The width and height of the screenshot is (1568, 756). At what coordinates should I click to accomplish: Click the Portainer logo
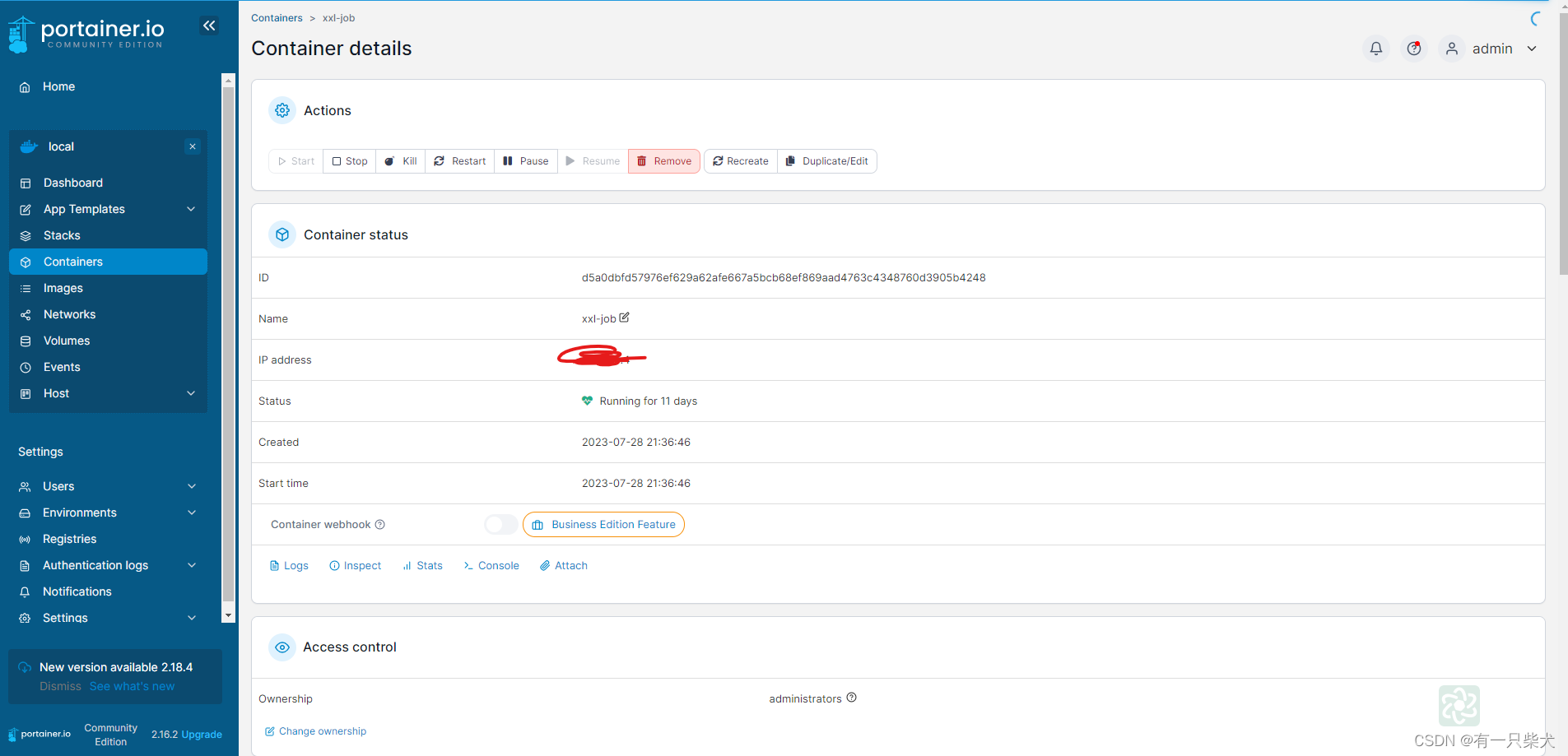click(x=86, y=34)
